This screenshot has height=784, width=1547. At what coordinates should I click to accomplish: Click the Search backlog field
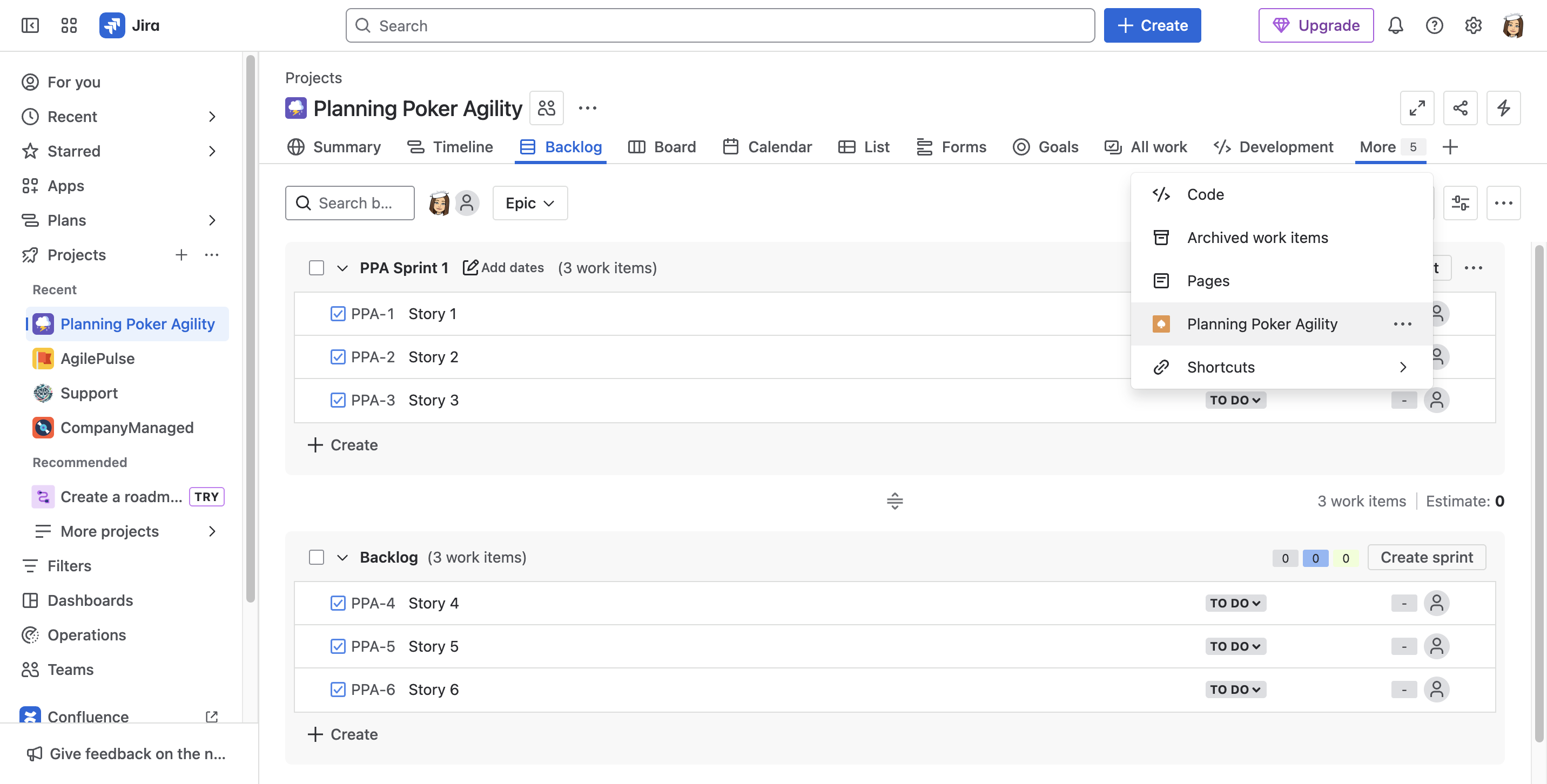coord(349,203)
